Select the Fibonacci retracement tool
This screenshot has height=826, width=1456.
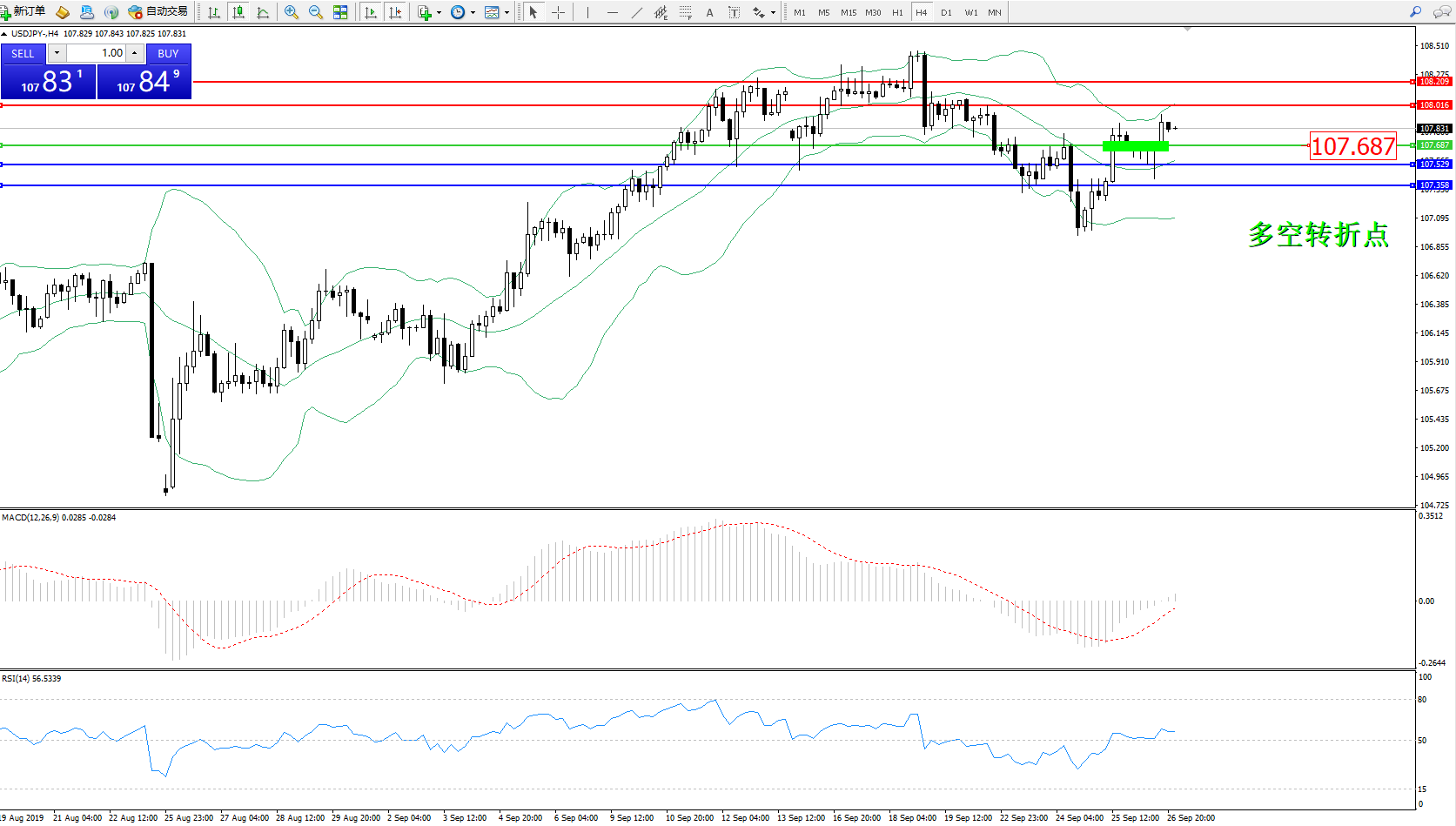[x=686, y=12]
